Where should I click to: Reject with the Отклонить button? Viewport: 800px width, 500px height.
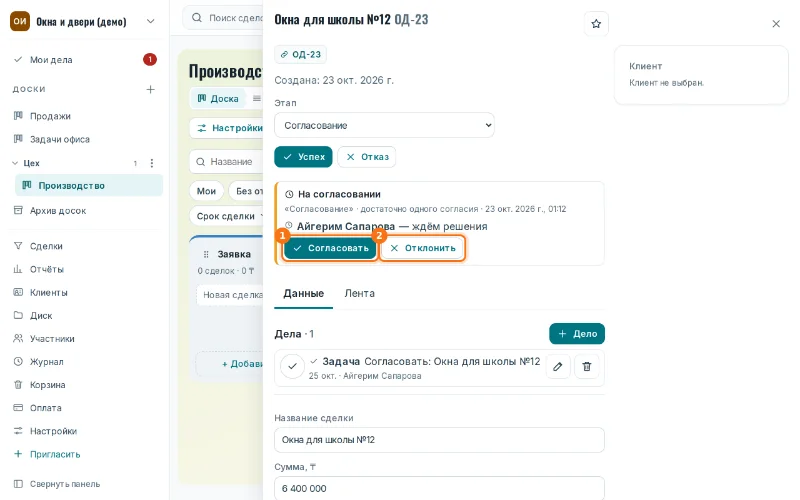tap(422, 248)
